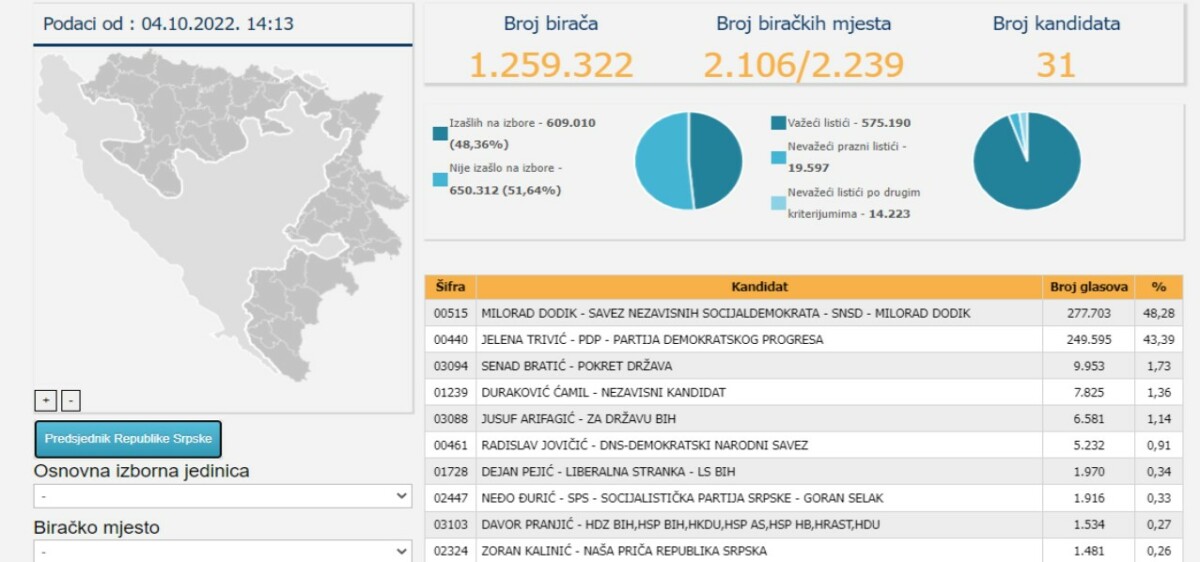
Task: Click the voter turnout pie chart
Action: pyautogui.click(x=689, y=161)
